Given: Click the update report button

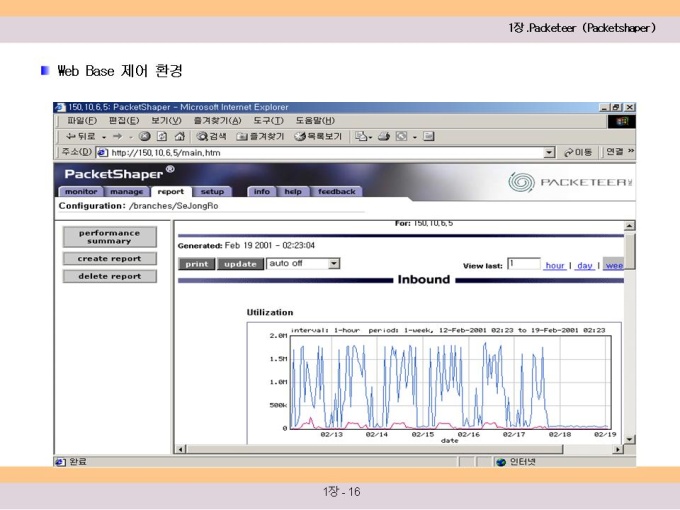Looking at the screenshot, I should [x=240, y=264].
